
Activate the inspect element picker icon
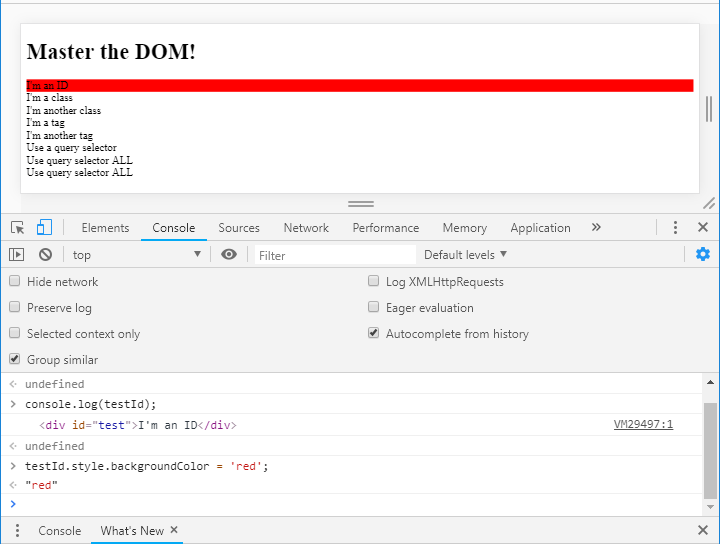click(x=18, y=228)
